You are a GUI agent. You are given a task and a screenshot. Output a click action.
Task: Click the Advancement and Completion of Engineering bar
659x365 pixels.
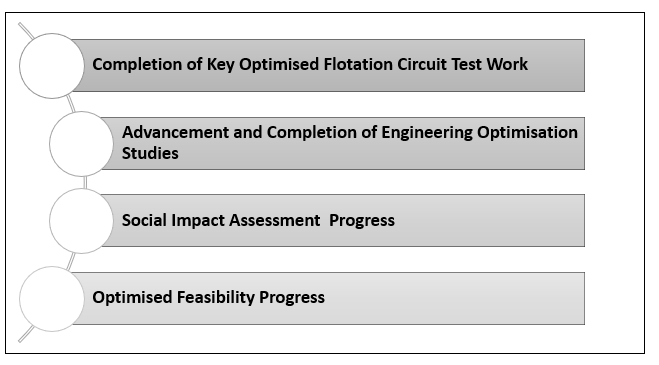(x=343, y=143)
